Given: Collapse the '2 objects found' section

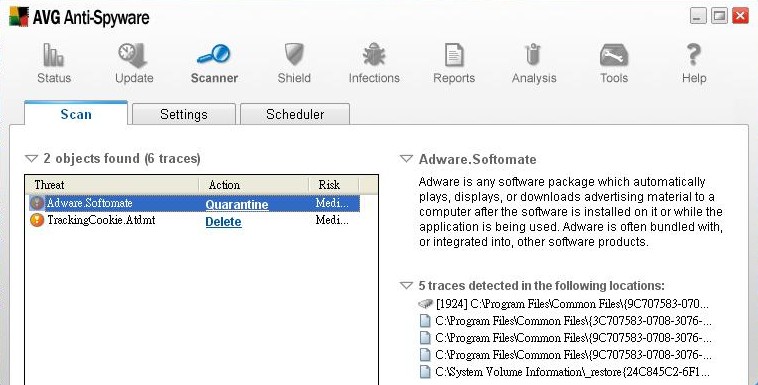Looking at the screenshot, I should 31,159.
